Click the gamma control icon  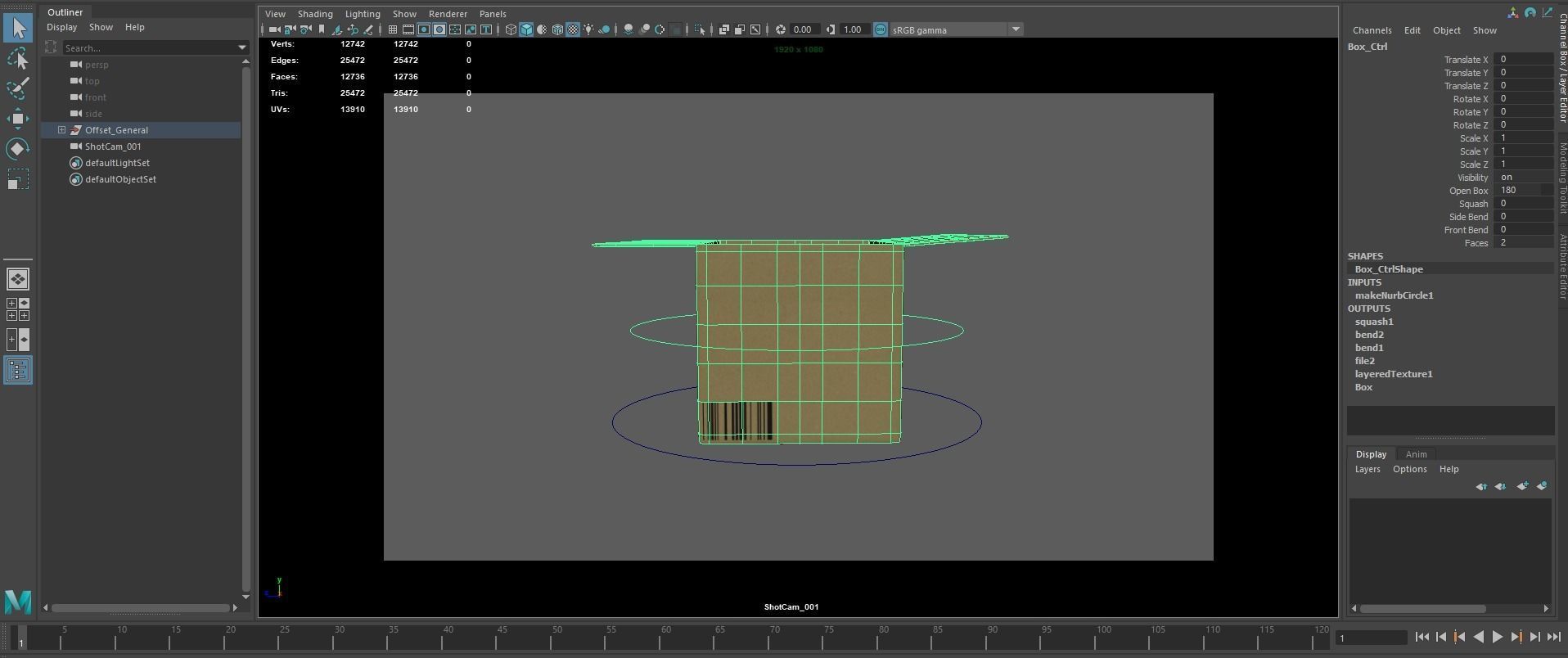click(x=831, y=29)
